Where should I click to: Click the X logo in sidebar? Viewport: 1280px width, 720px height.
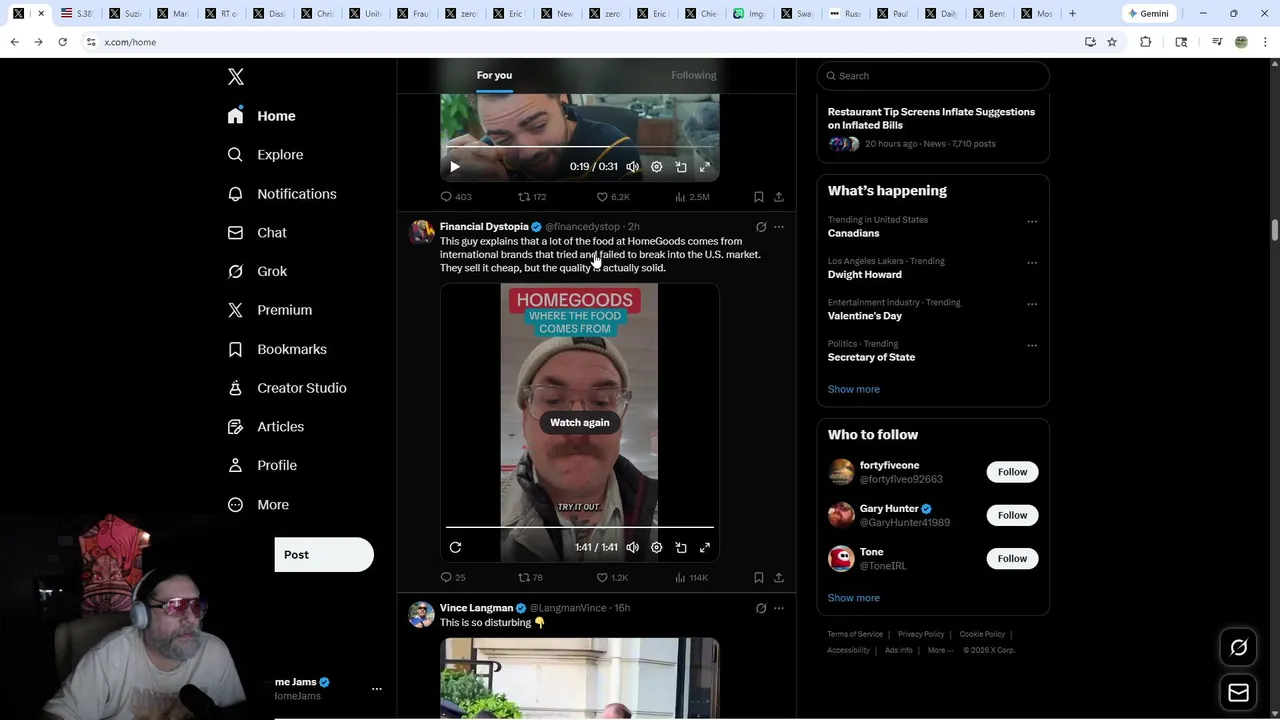[x=236, y=77]
